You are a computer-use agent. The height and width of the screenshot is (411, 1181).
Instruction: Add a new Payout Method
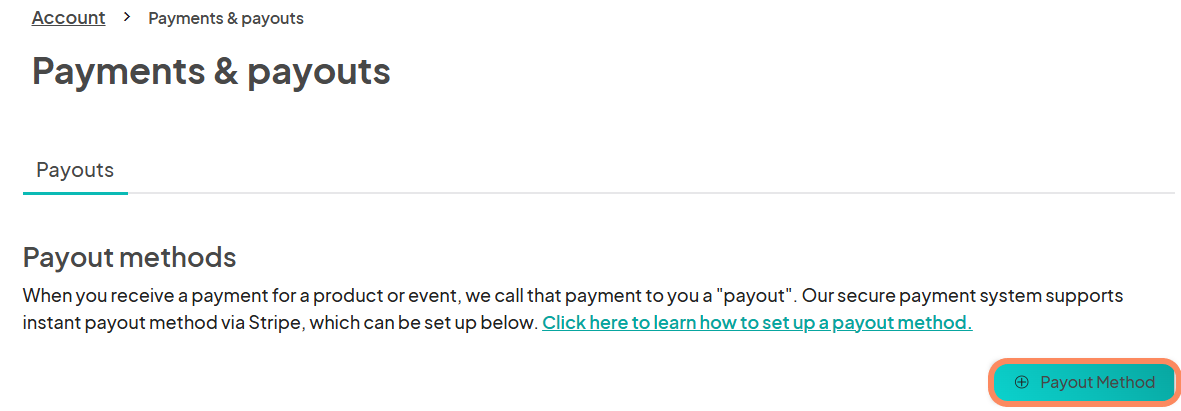point(1084,382)
